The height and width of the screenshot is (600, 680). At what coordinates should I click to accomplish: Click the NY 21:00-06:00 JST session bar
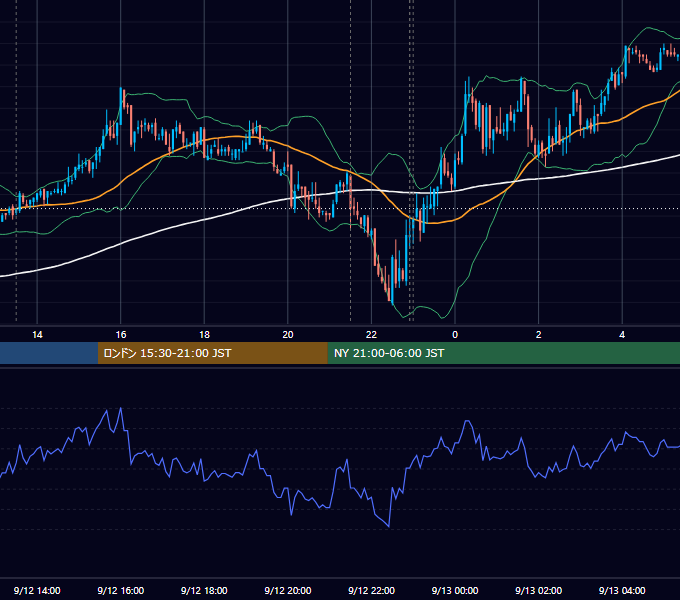(x=503, y=353)
